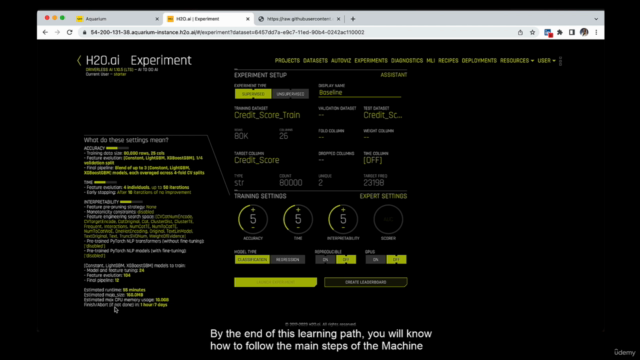Open the Chrome profile avatar
Viewport: 640px width, 360px height.
pyautogui.click(x=584, y=32)
